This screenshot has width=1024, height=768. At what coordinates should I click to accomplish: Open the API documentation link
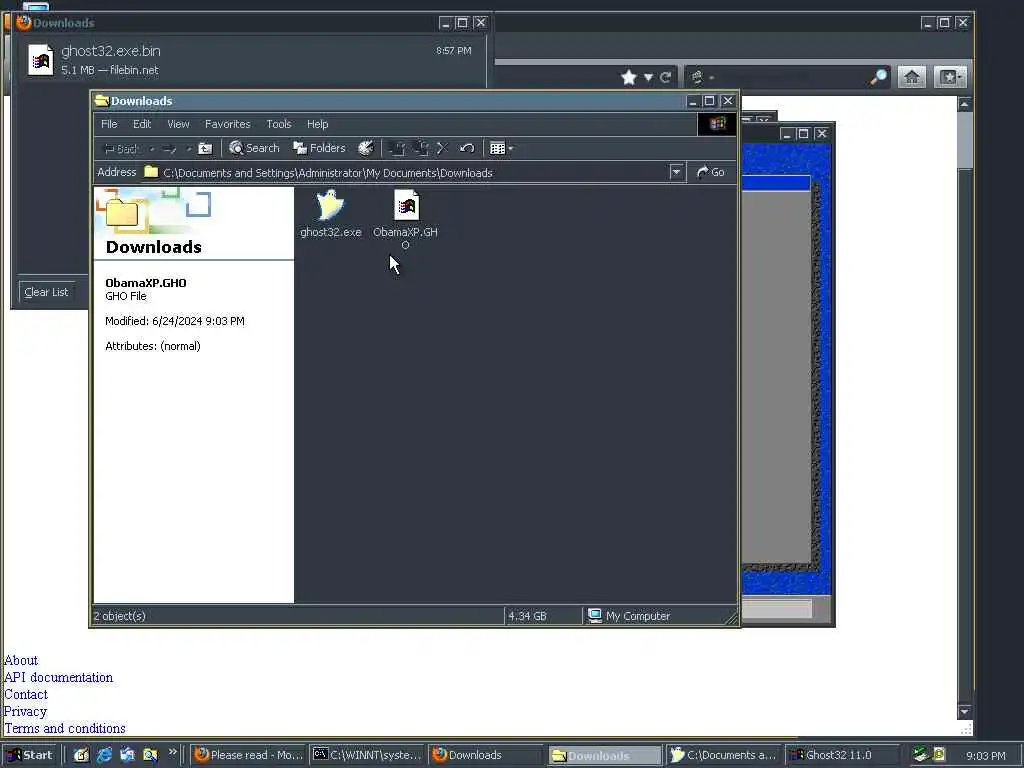(x=59, y=677)
